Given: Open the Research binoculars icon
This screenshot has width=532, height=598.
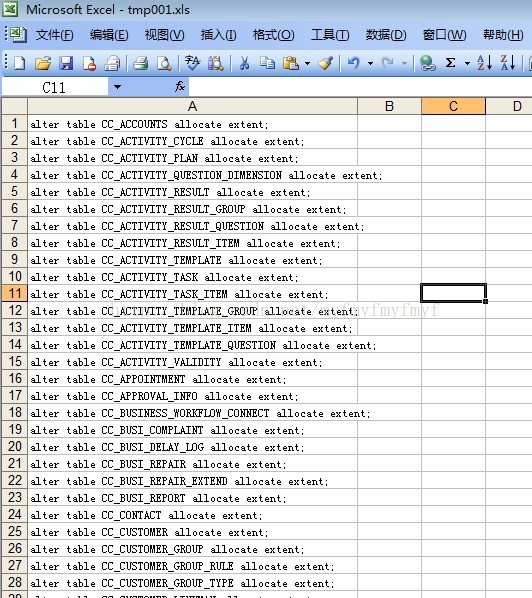Looking at the screenshot, I should [215, 63].
